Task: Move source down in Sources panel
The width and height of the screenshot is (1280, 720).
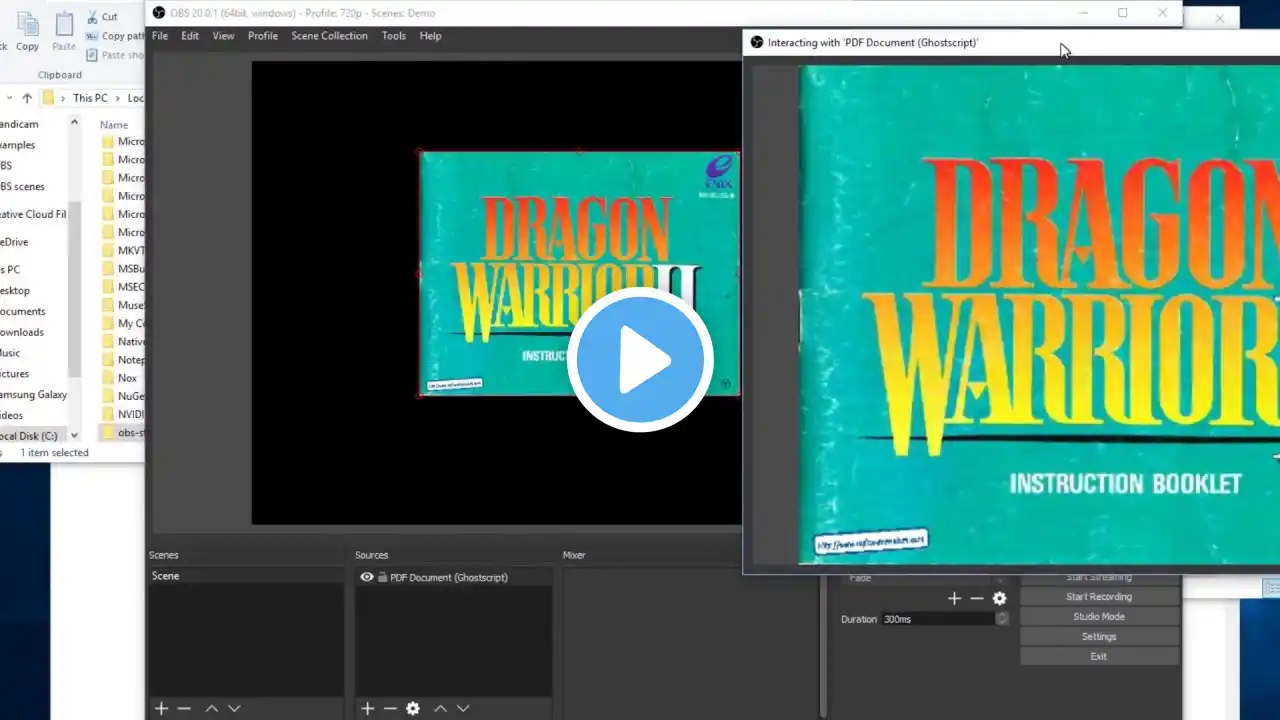Action: click(x=462, y=708)
